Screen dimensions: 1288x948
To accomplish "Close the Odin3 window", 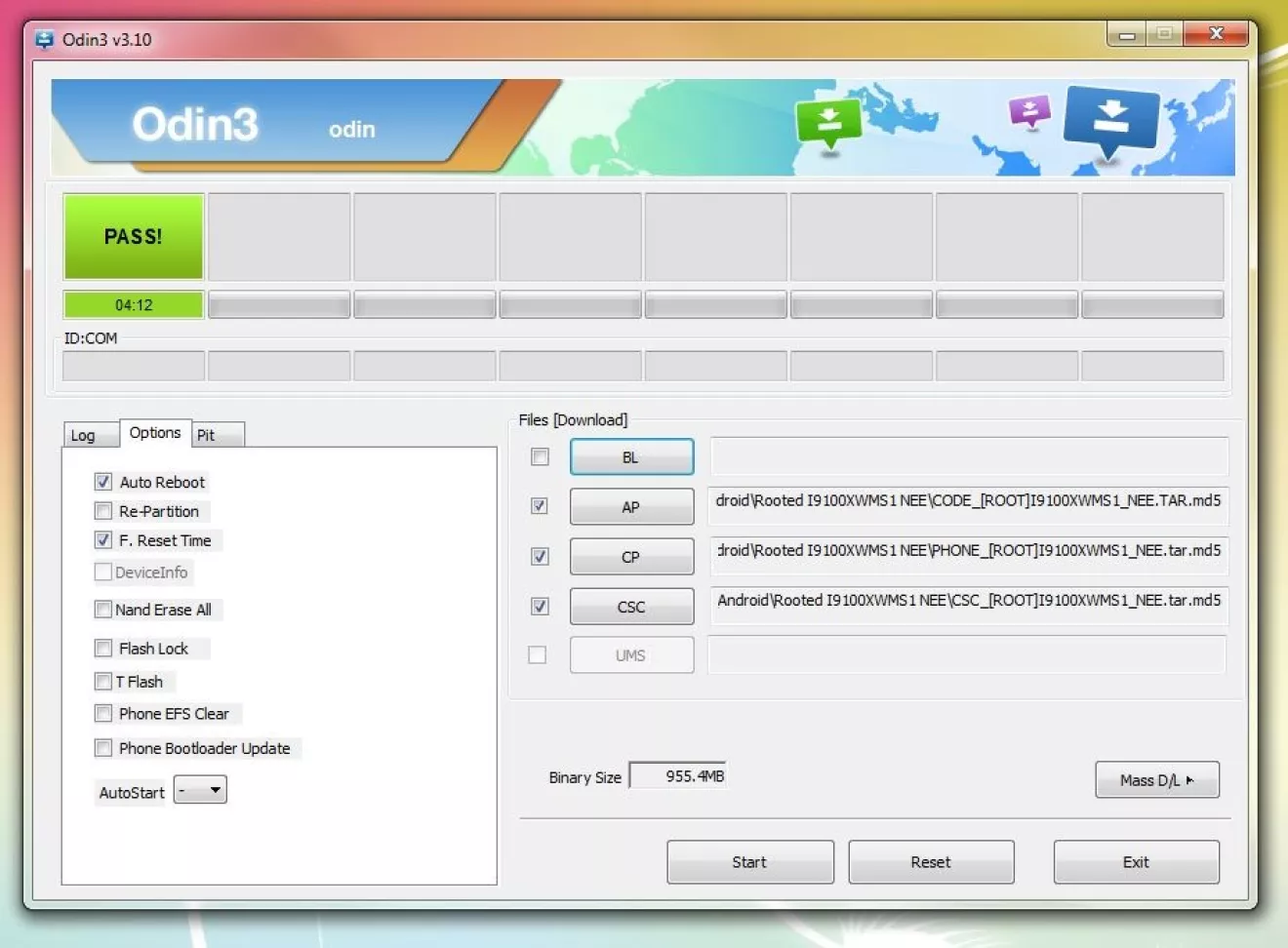I will (1216, 34).
